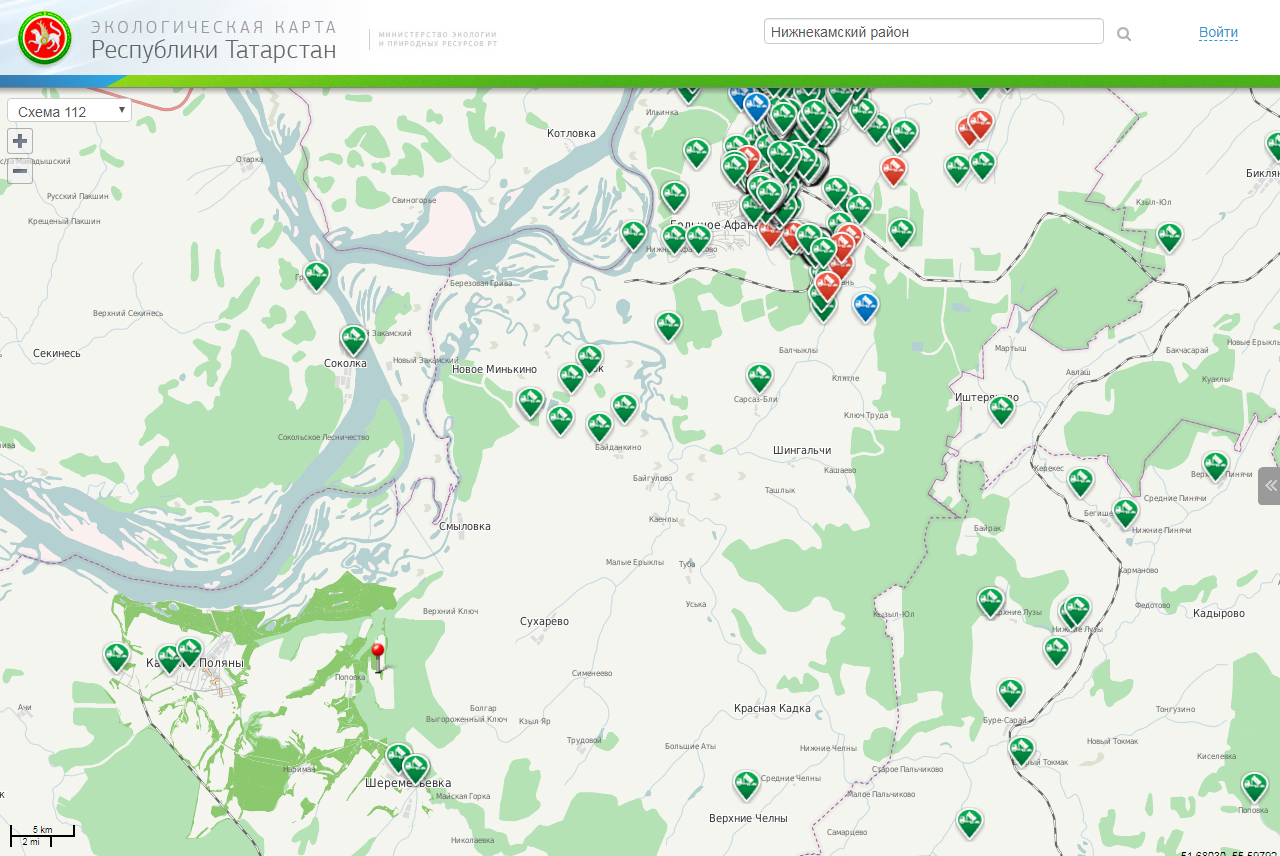Click the blue marker near Балчыклы
Viewport: 1280px width, 856px height.
click(x=866, y=305)
